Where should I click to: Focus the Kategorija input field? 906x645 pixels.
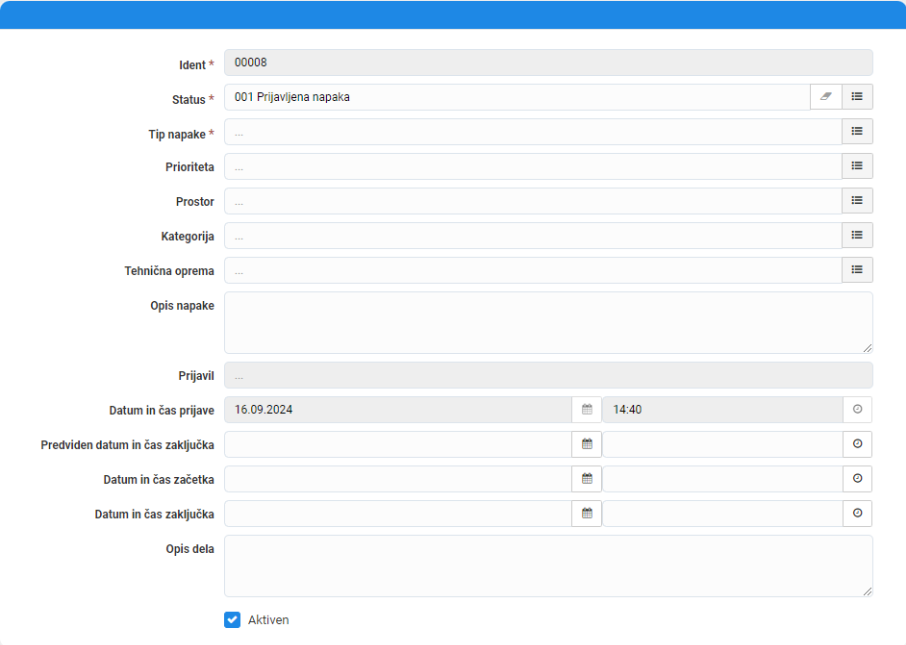click(x=533, y=235)
